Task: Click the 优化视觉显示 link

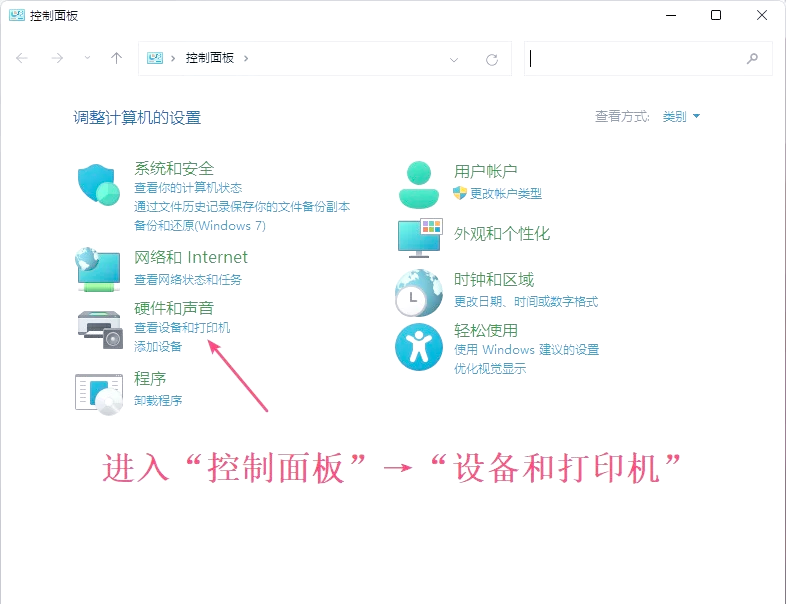Action: [x=490, y=368]
